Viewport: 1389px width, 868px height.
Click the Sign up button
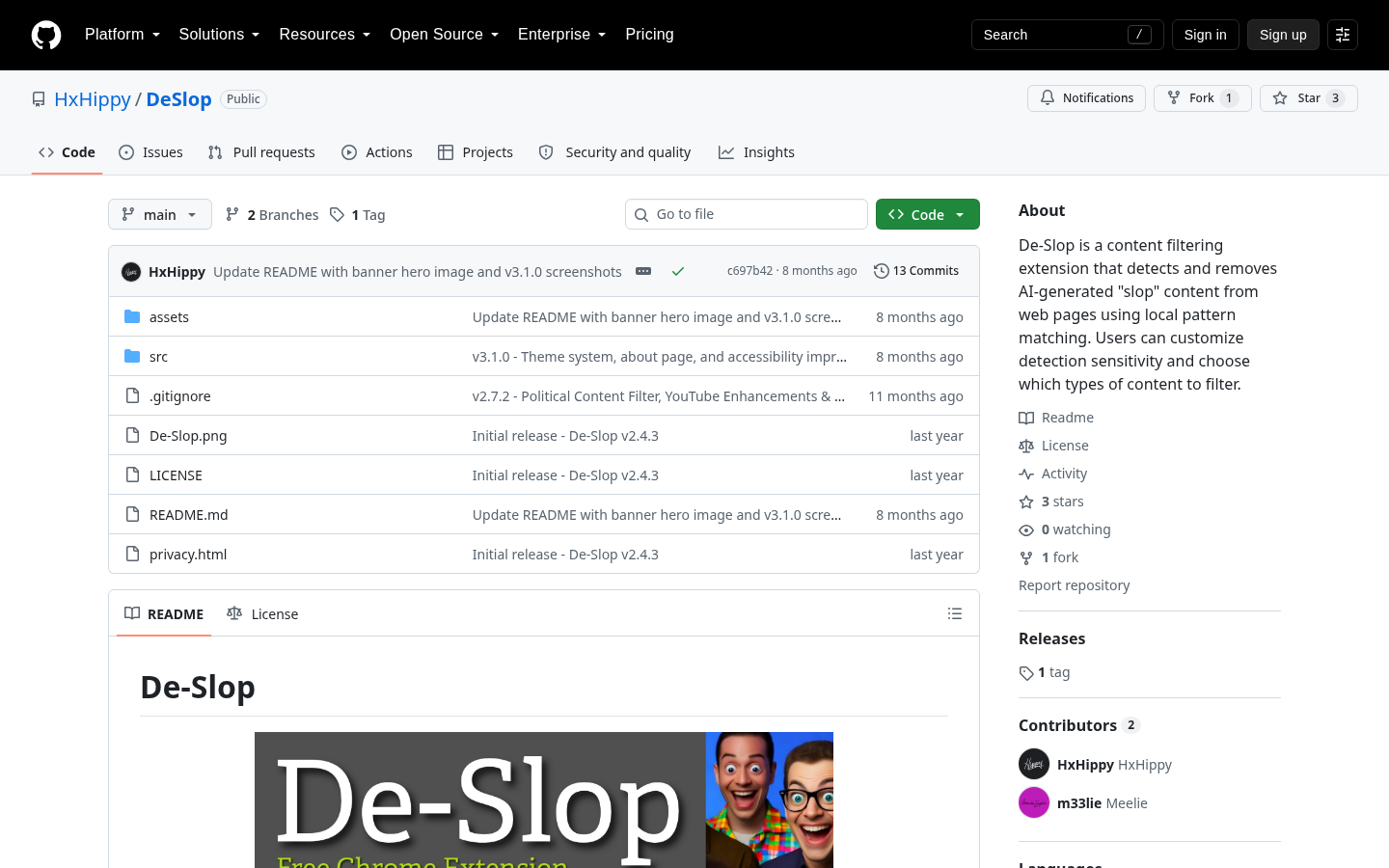(x=1283, y=35)
